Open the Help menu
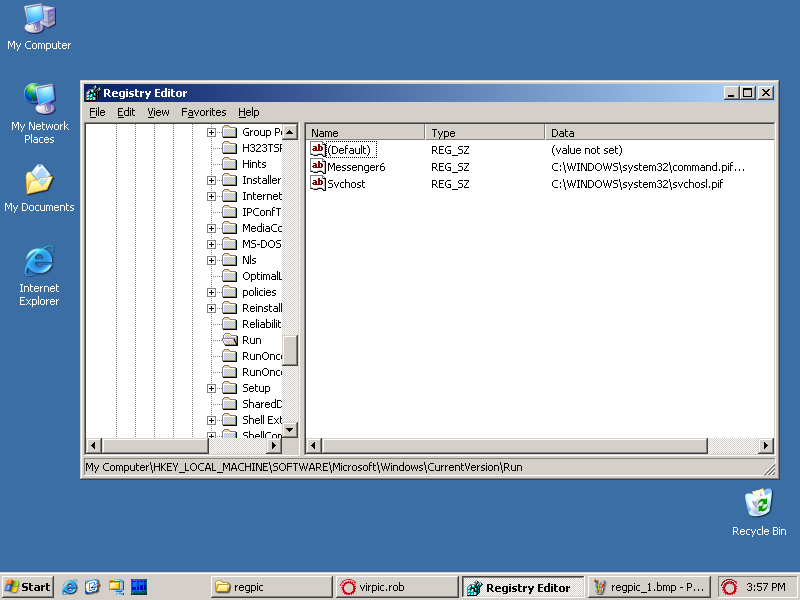 point(248,112)
